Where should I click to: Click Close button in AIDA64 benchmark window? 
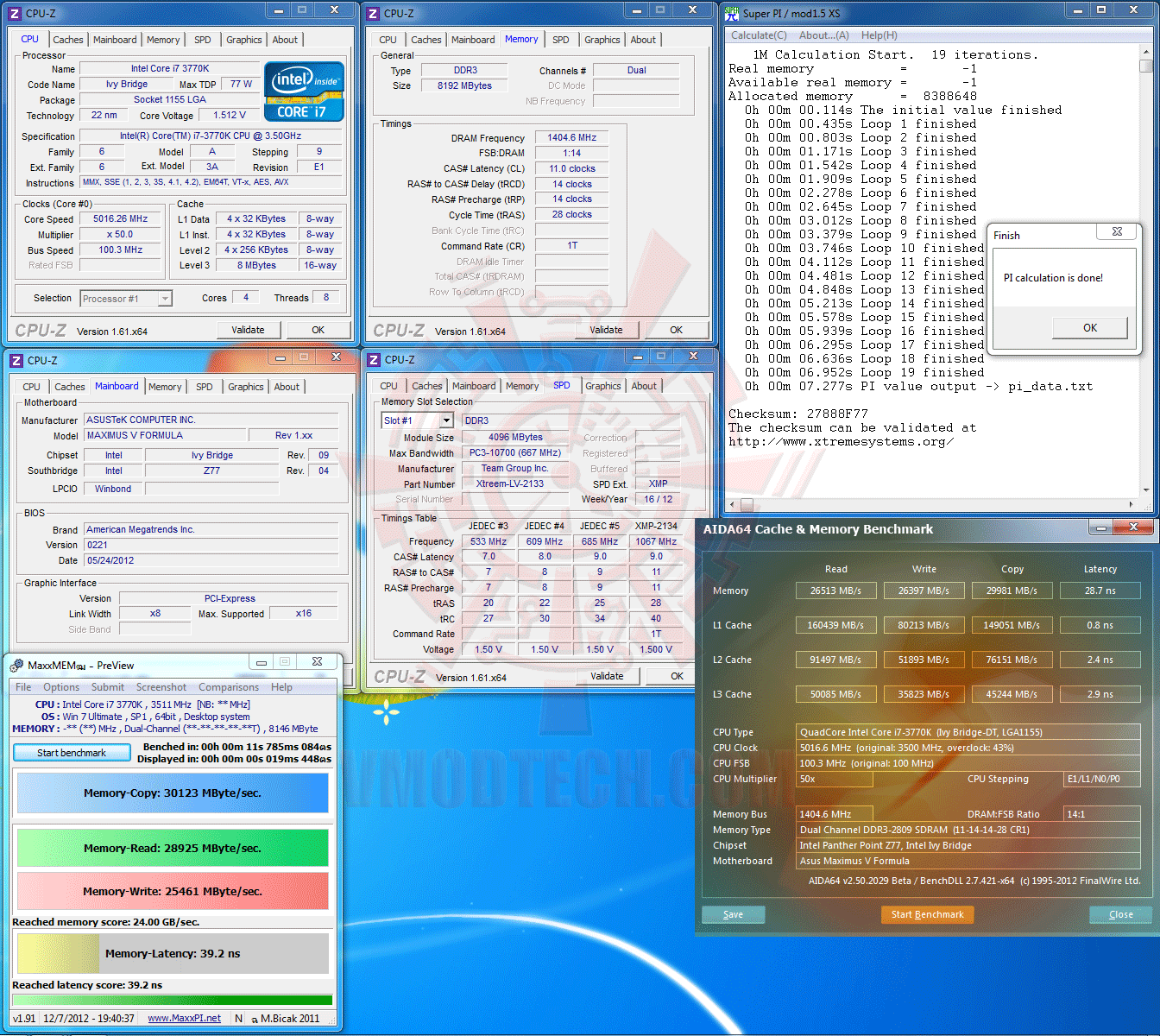point(1121,914)
